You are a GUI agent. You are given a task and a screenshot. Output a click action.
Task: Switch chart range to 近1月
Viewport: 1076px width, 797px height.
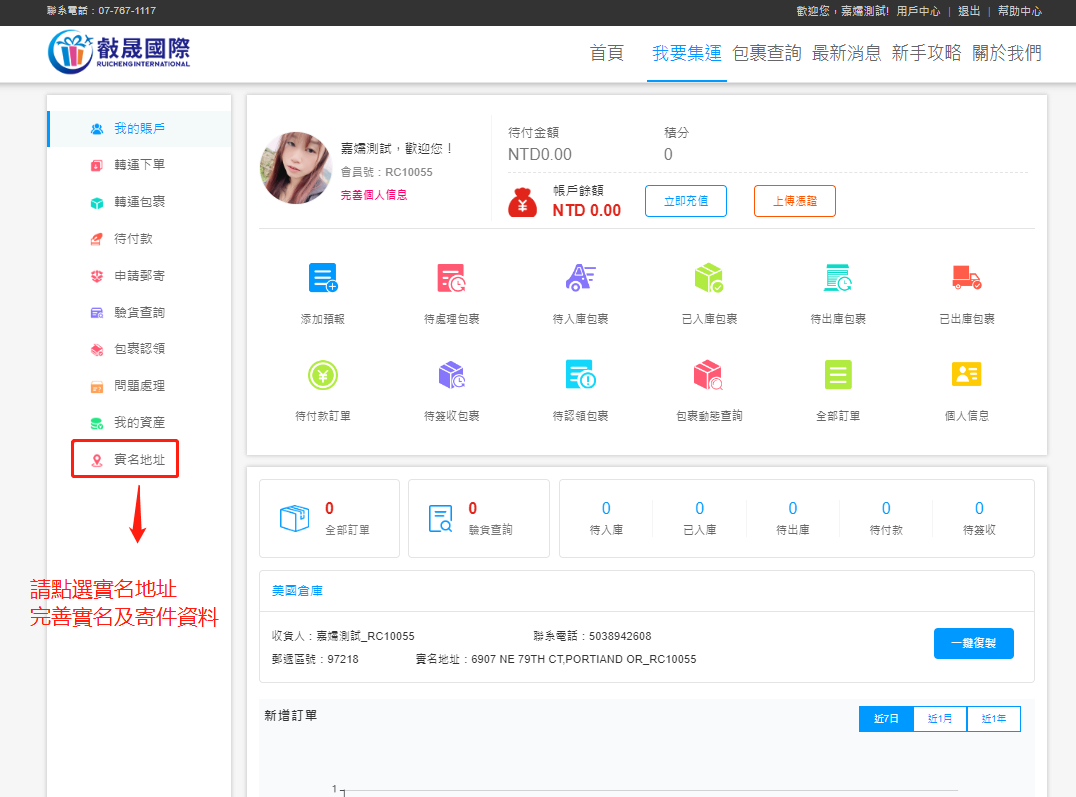[x=940, y=719]
